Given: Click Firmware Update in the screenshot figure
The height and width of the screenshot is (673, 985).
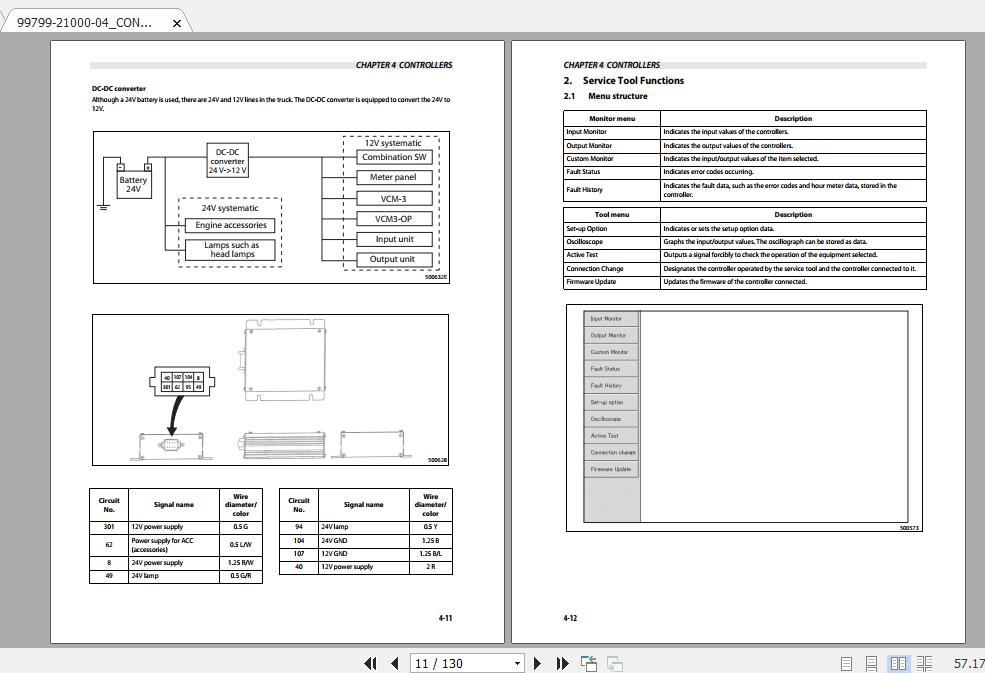Looking at the screenshot, I should click(x=611, y=469).
